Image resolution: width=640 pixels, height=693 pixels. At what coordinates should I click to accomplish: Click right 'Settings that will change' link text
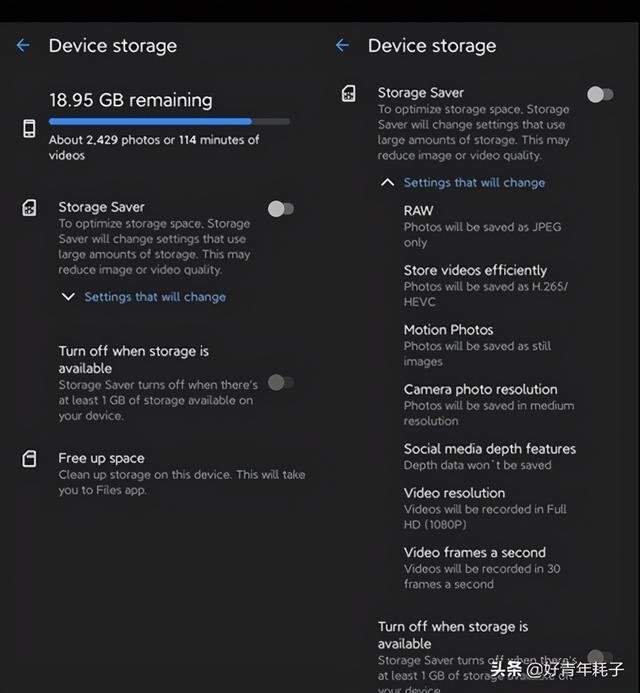pos(474,183)
